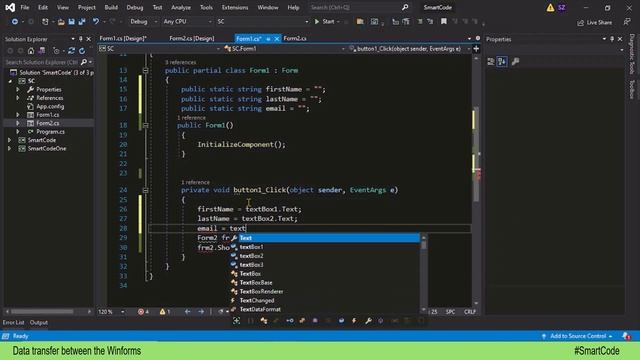Viewport: 640px width, 360px height.
Task: Click the IntelliSense filter lightning icon
Action: (354, 321)
